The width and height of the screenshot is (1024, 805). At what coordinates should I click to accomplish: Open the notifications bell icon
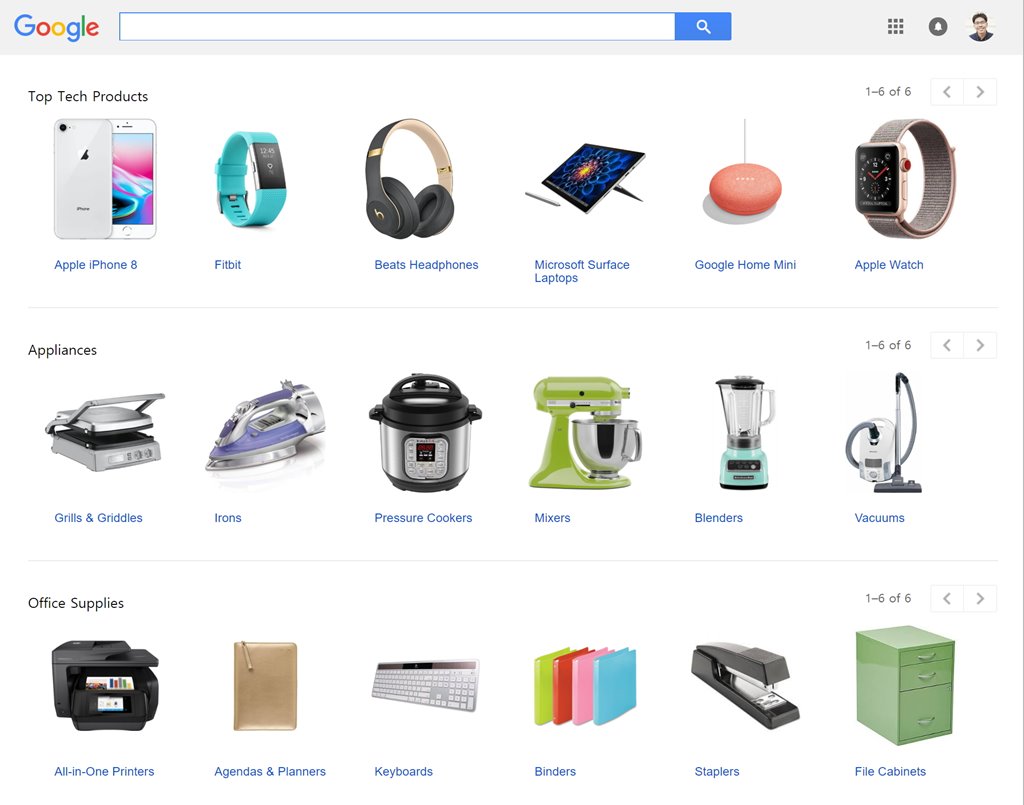pyautogui.click(x=938, y=27)
